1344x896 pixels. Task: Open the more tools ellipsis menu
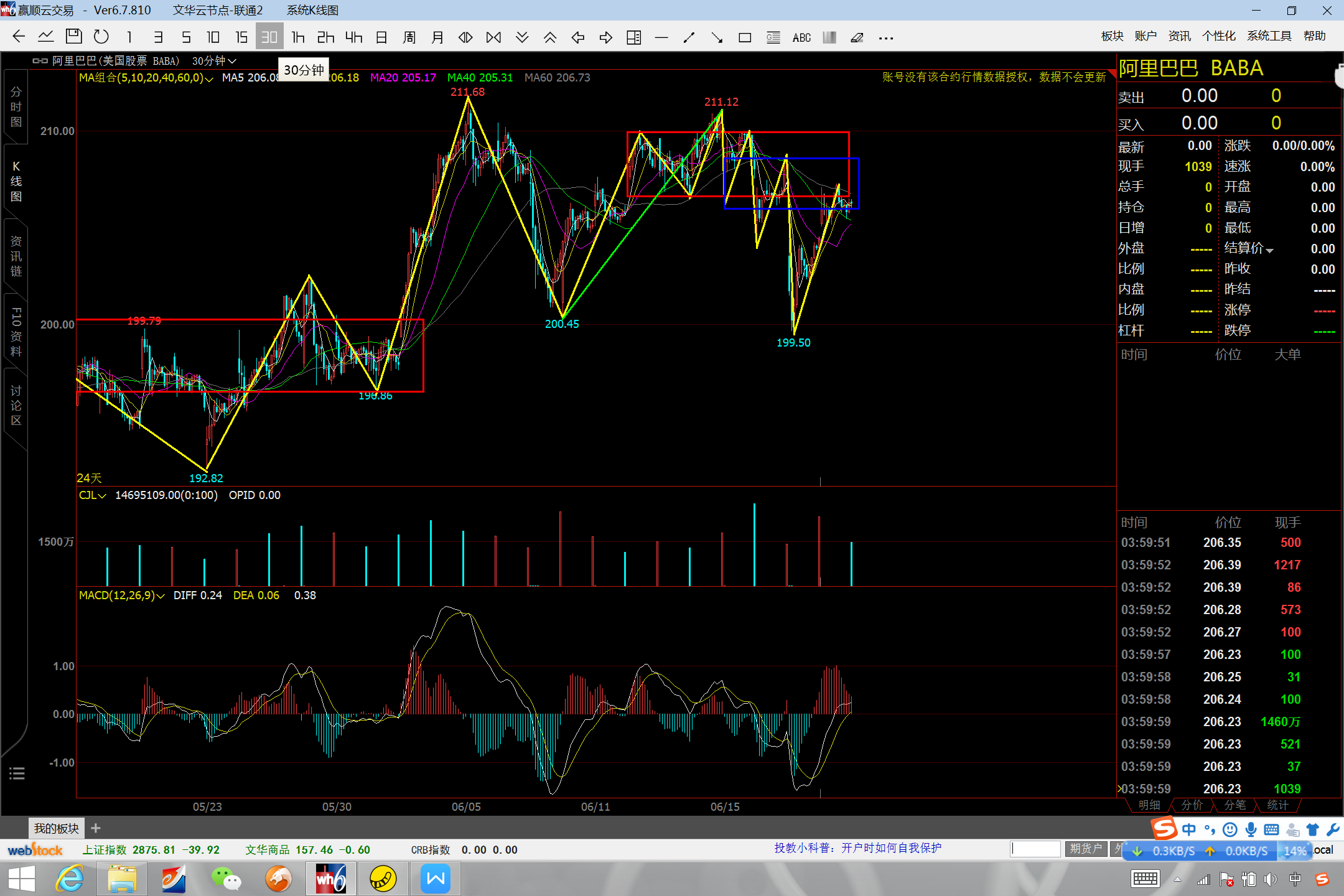886,38
